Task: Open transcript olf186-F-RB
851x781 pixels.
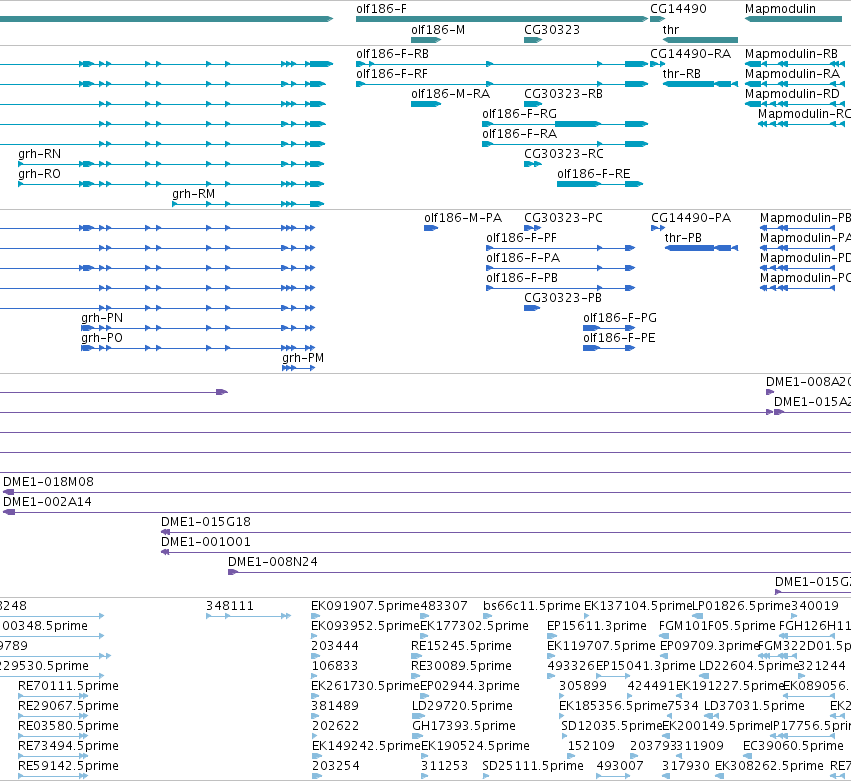Action: 392,54
